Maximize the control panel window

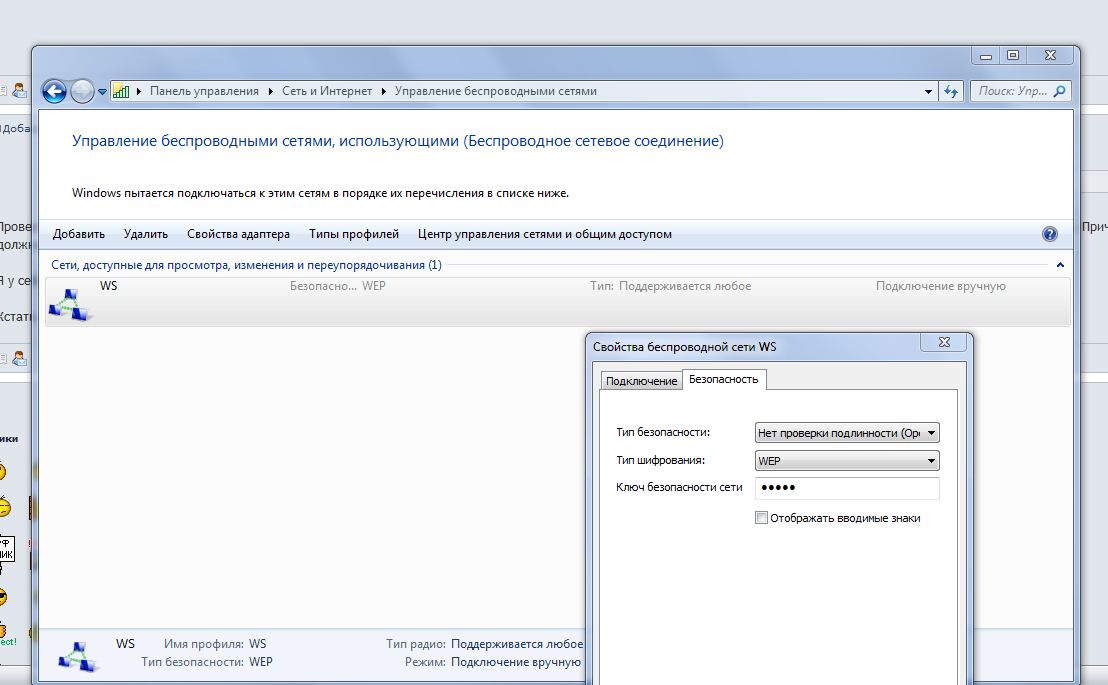pos(1013,54)
